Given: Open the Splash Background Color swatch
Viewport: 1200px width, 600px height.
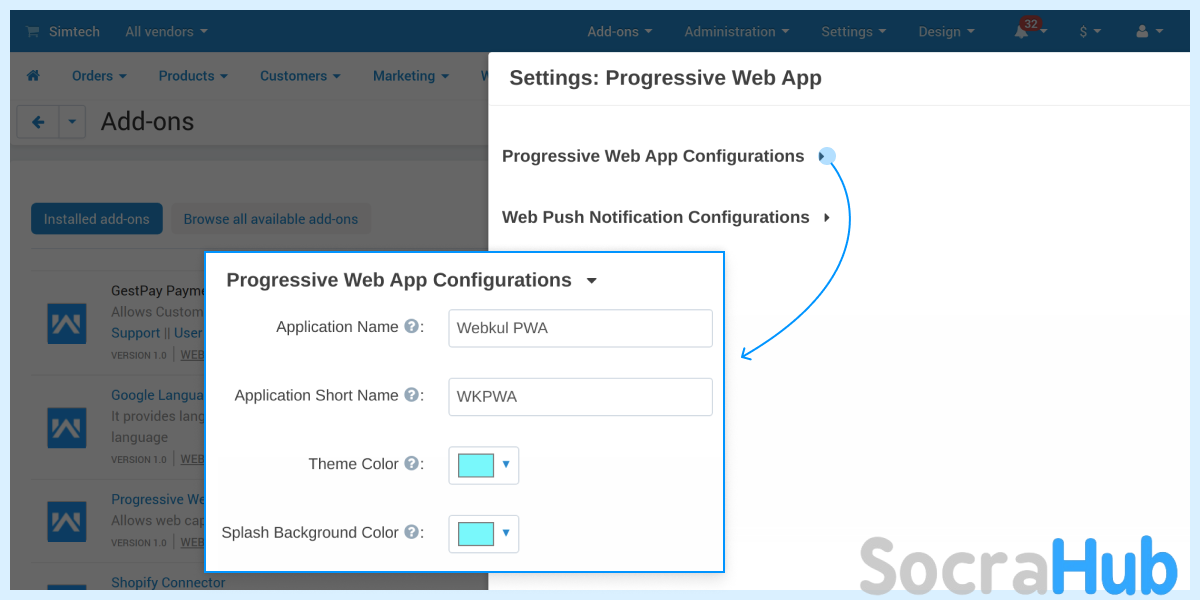Looking at the screenshot, I should (484, 534).
